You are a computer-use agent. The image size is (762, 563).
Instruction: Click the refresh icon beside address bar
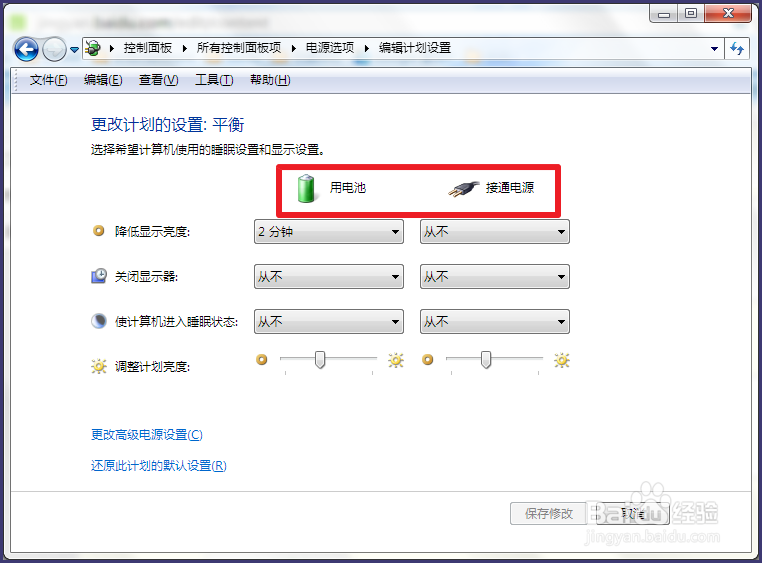(x=737, y=49)
